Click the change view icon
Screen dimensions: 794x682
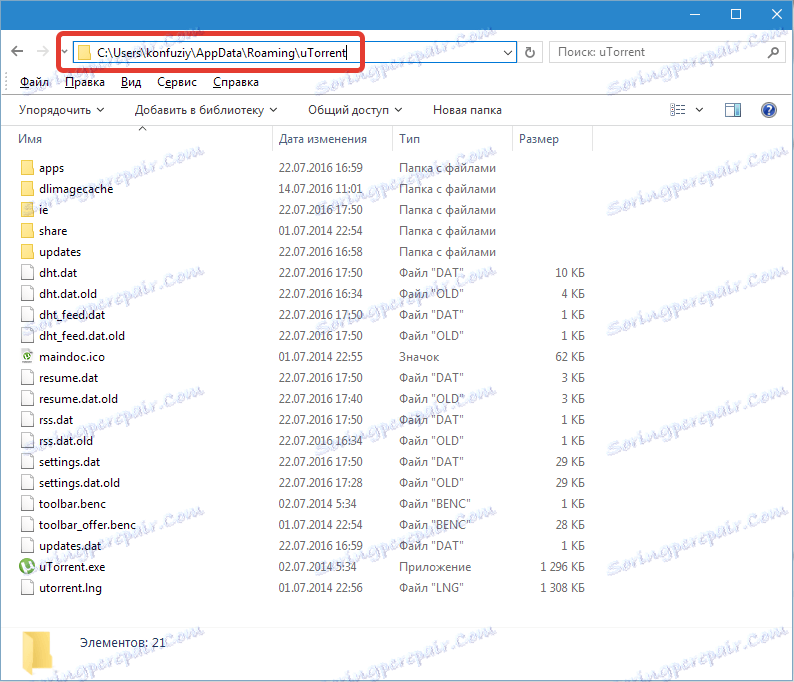678,110
